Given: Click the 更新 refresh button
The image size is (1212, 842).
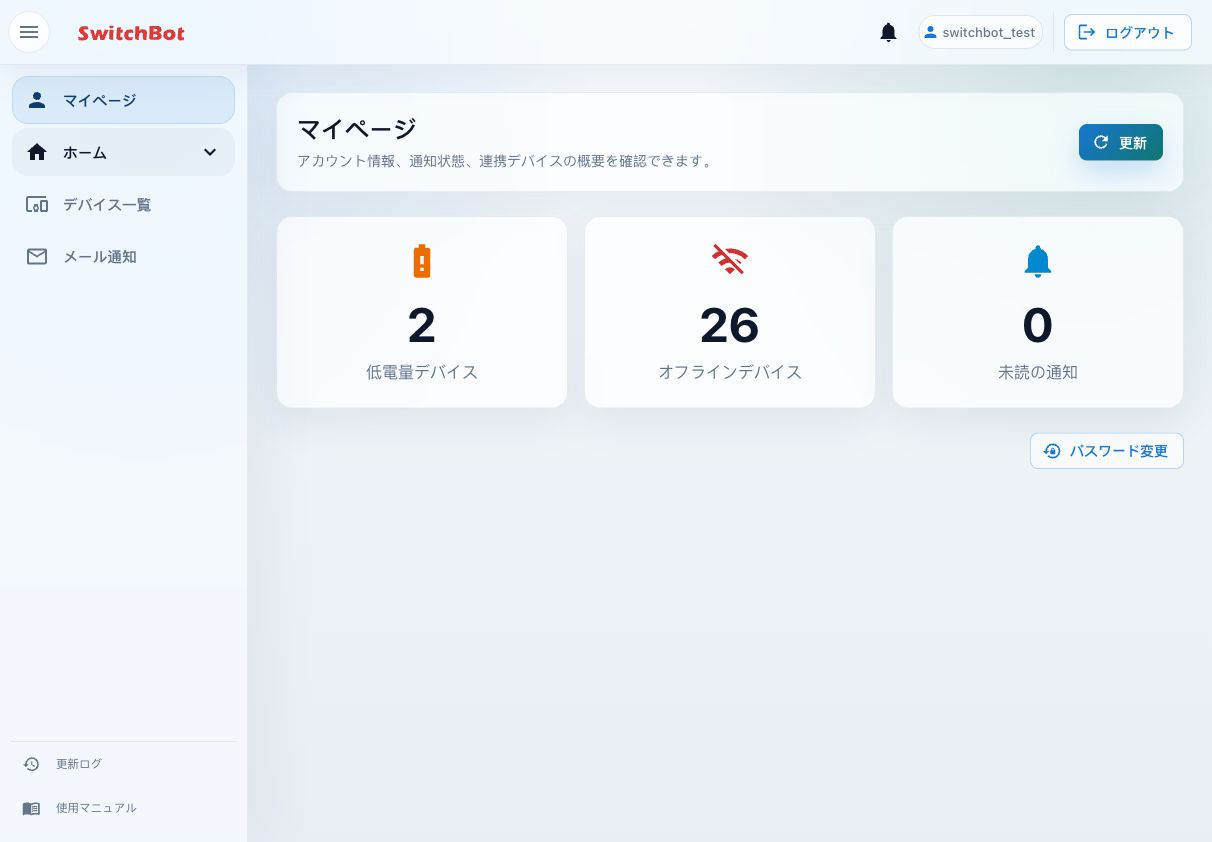Looking at the screenshot, I should pyautogui.click(x=1120, y=142).
